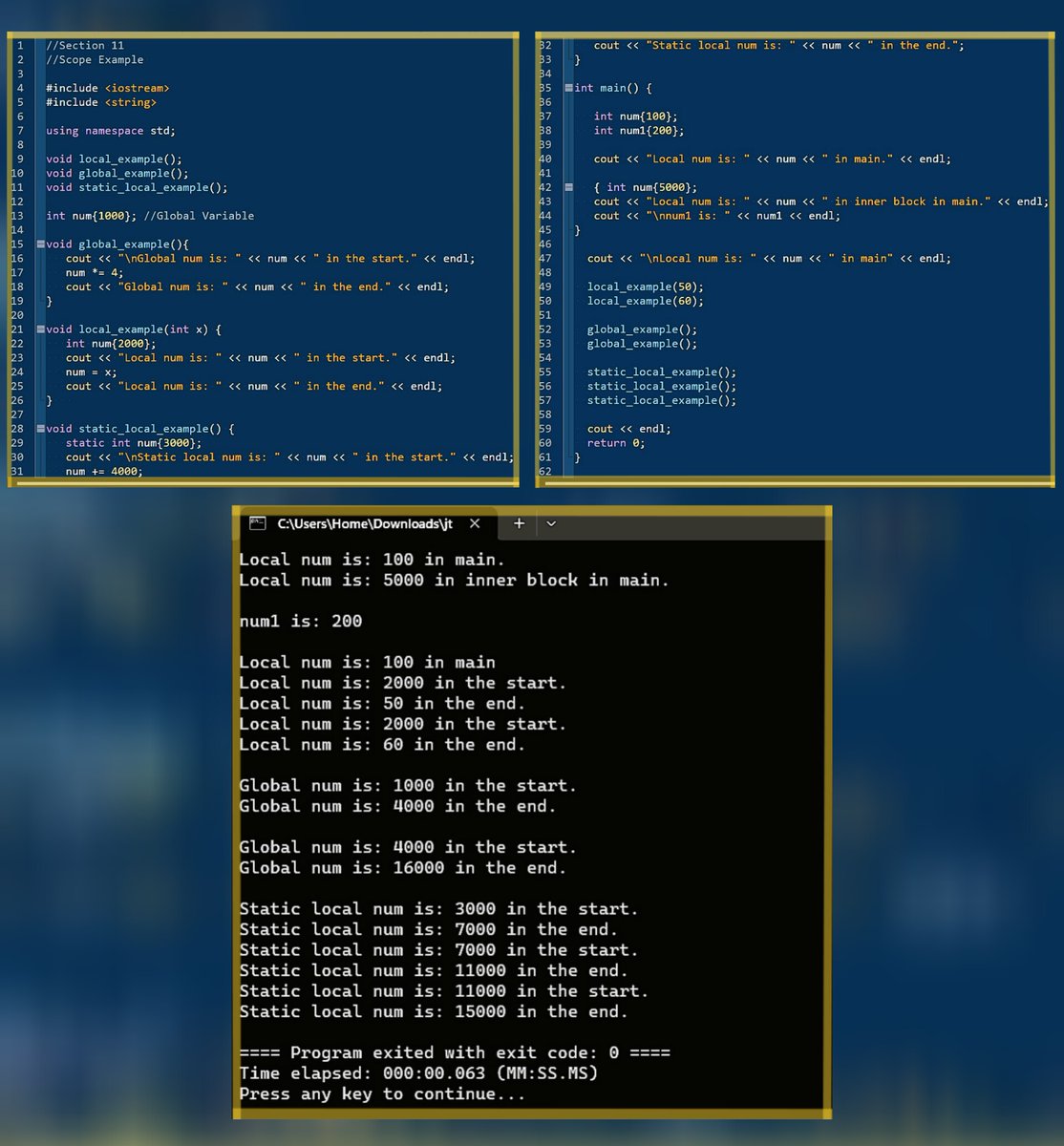The height and width of the screenshot is (1146, 1064).
Task: Click line number 47 in the right editor gutter
Action: tap(545, 259)
